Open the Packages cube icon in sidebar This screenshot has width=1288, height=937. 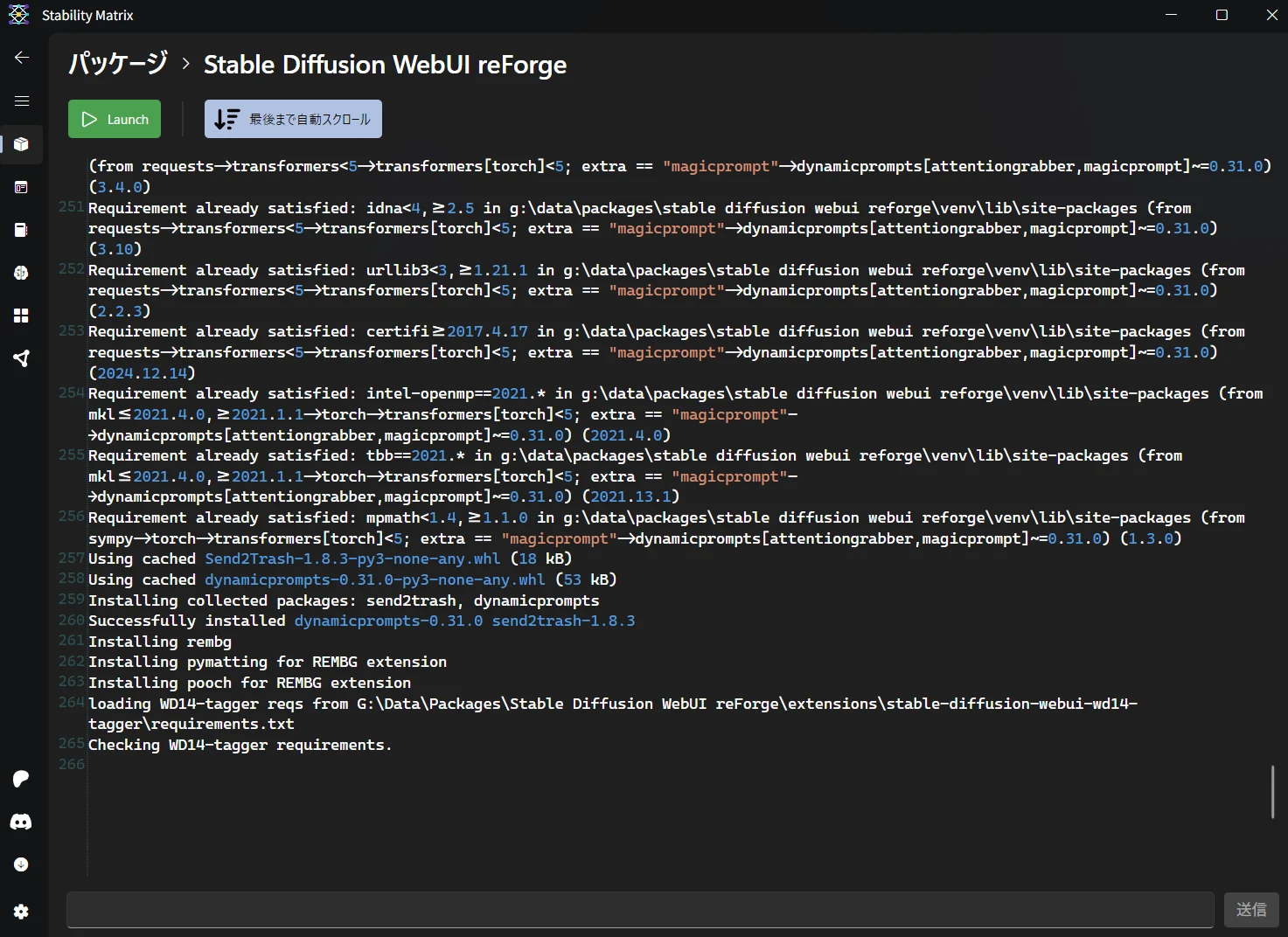[22, 144]
